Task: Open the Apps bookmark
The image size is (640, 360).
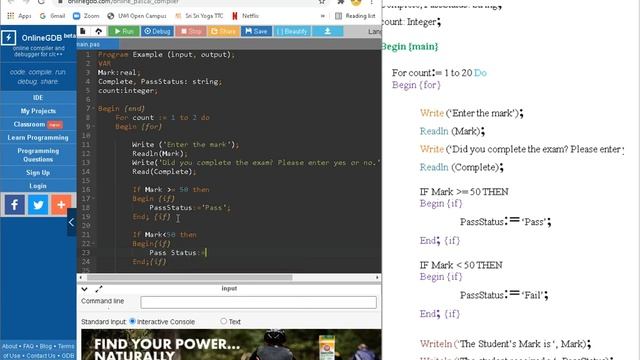Action: (x=19, y=16)
